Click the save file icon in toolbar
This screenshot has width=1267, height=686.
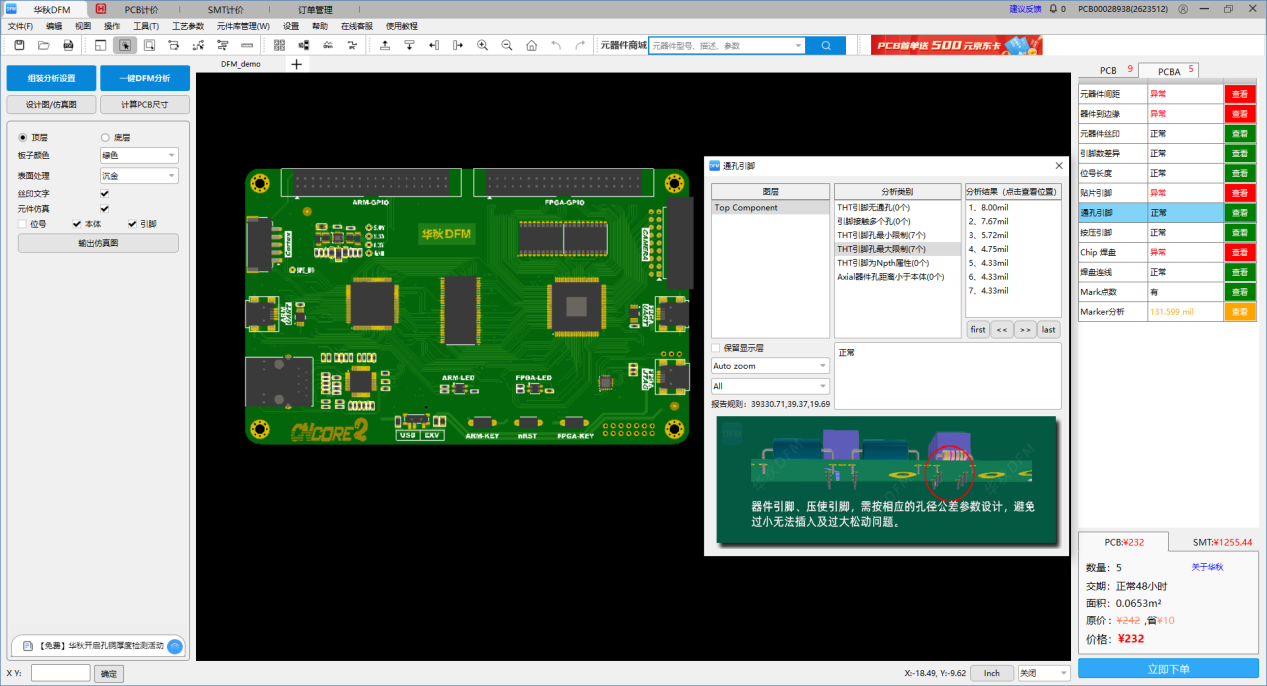point(19,45)
